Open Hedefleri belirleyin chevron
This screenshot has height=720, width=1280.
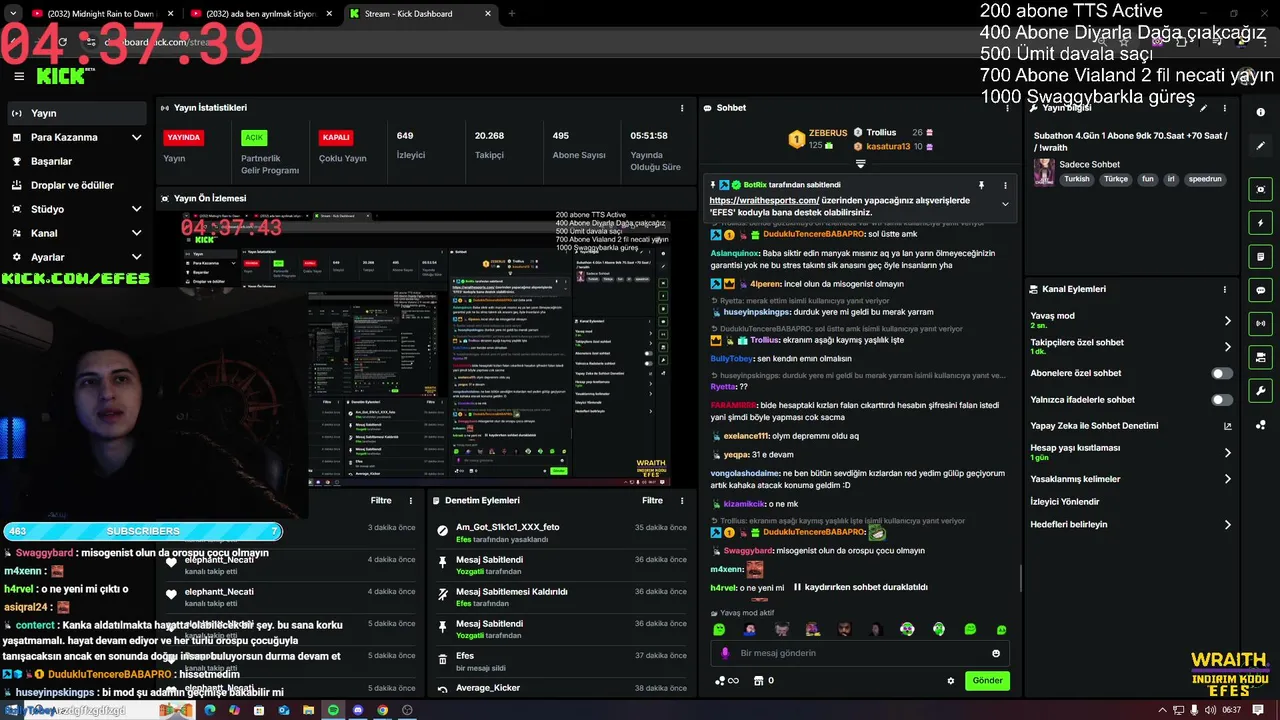coord(1228,525)
